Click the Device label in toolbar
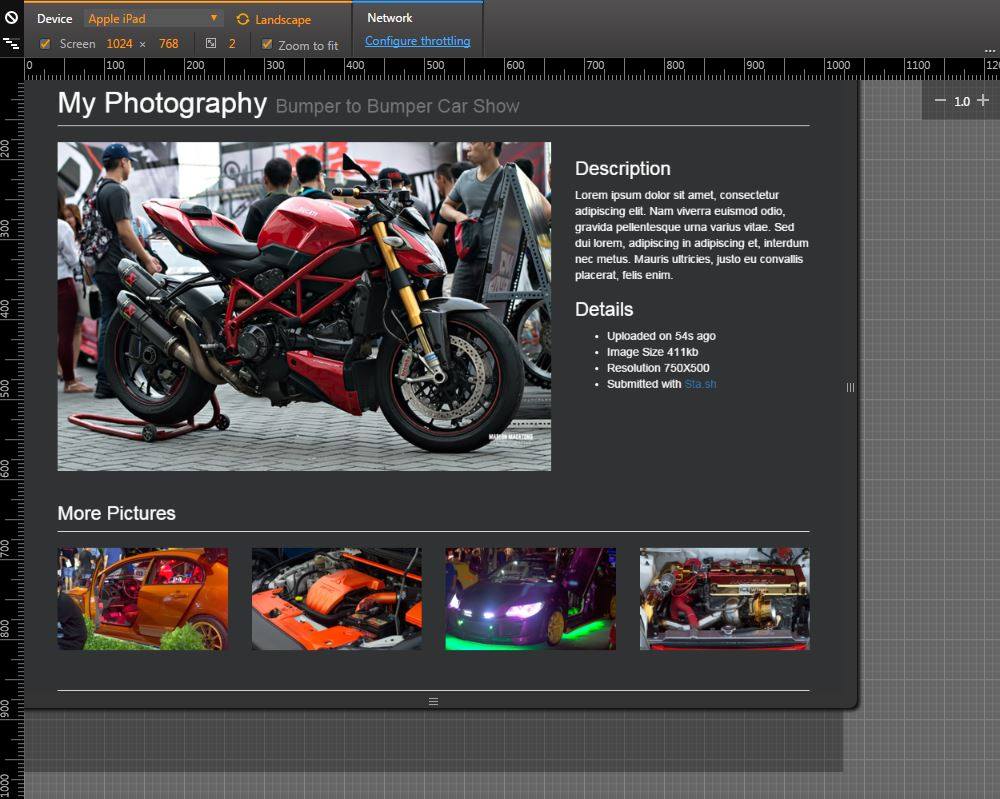 pos(54,18)
